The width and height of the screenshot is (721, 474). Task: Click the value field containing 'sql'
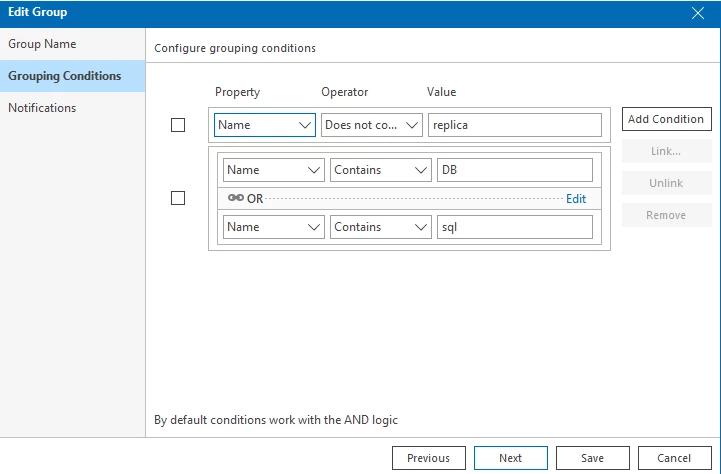514,227
